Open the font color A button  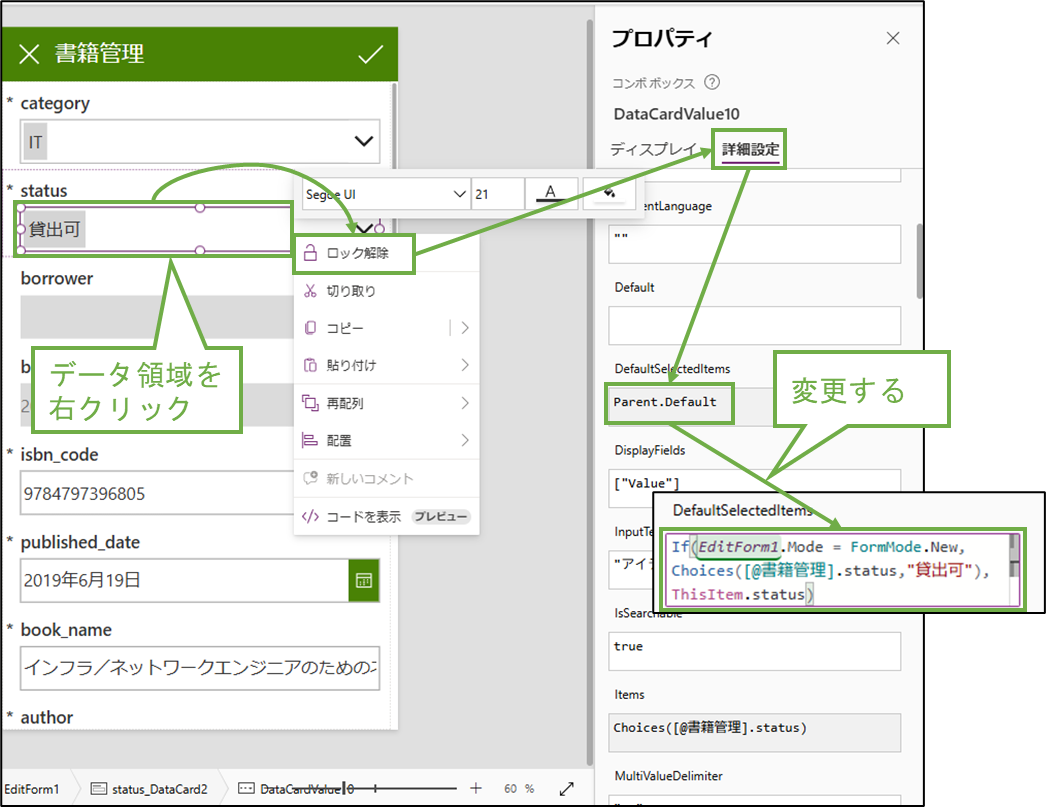pos(550,193)
